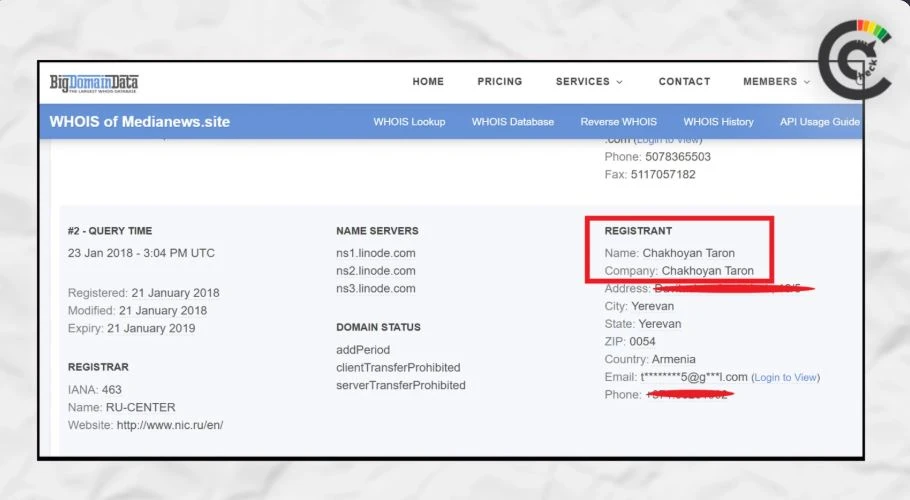This screenshot has height=500, width=910.
Task: Click the REGISTRAR heading
Action: [x=98, y=367]
